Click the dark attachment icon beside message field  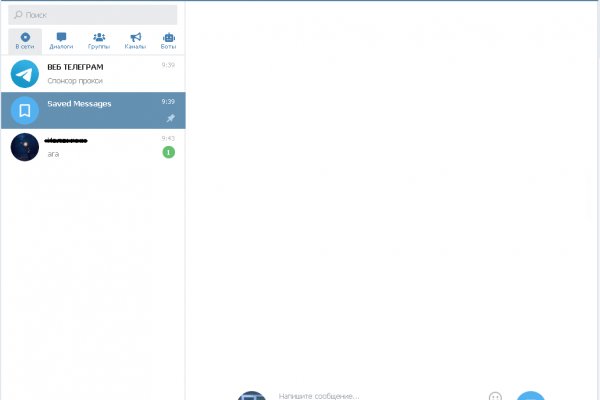(252, 396)
